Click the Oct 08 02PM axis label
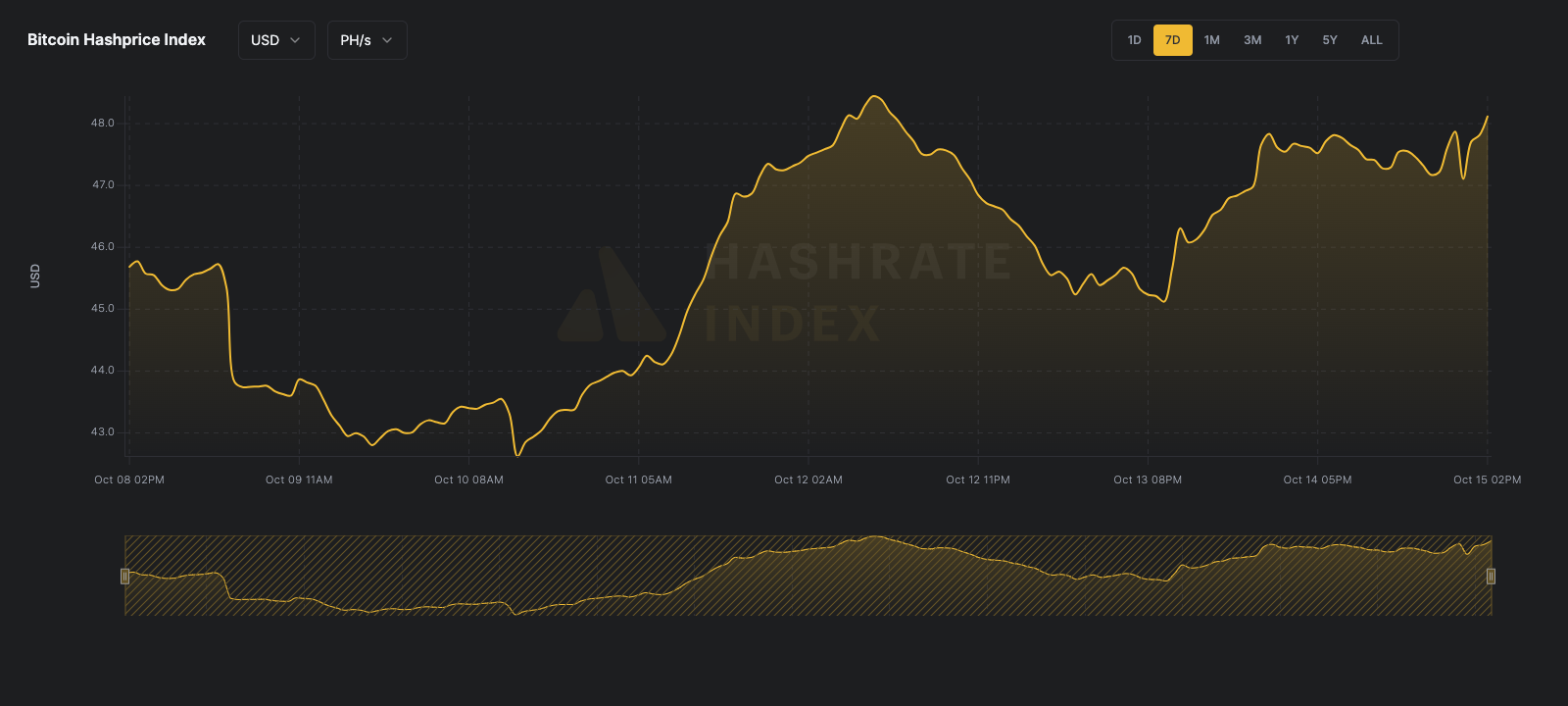Viewport: 1568px width, 706px height. tap(129, 479)
